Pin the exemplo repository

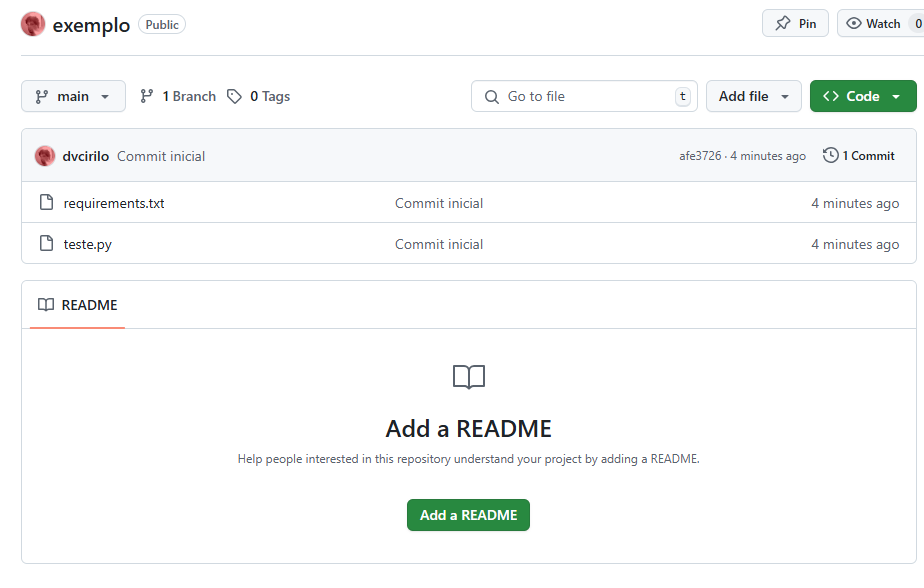tap(795, 24)
